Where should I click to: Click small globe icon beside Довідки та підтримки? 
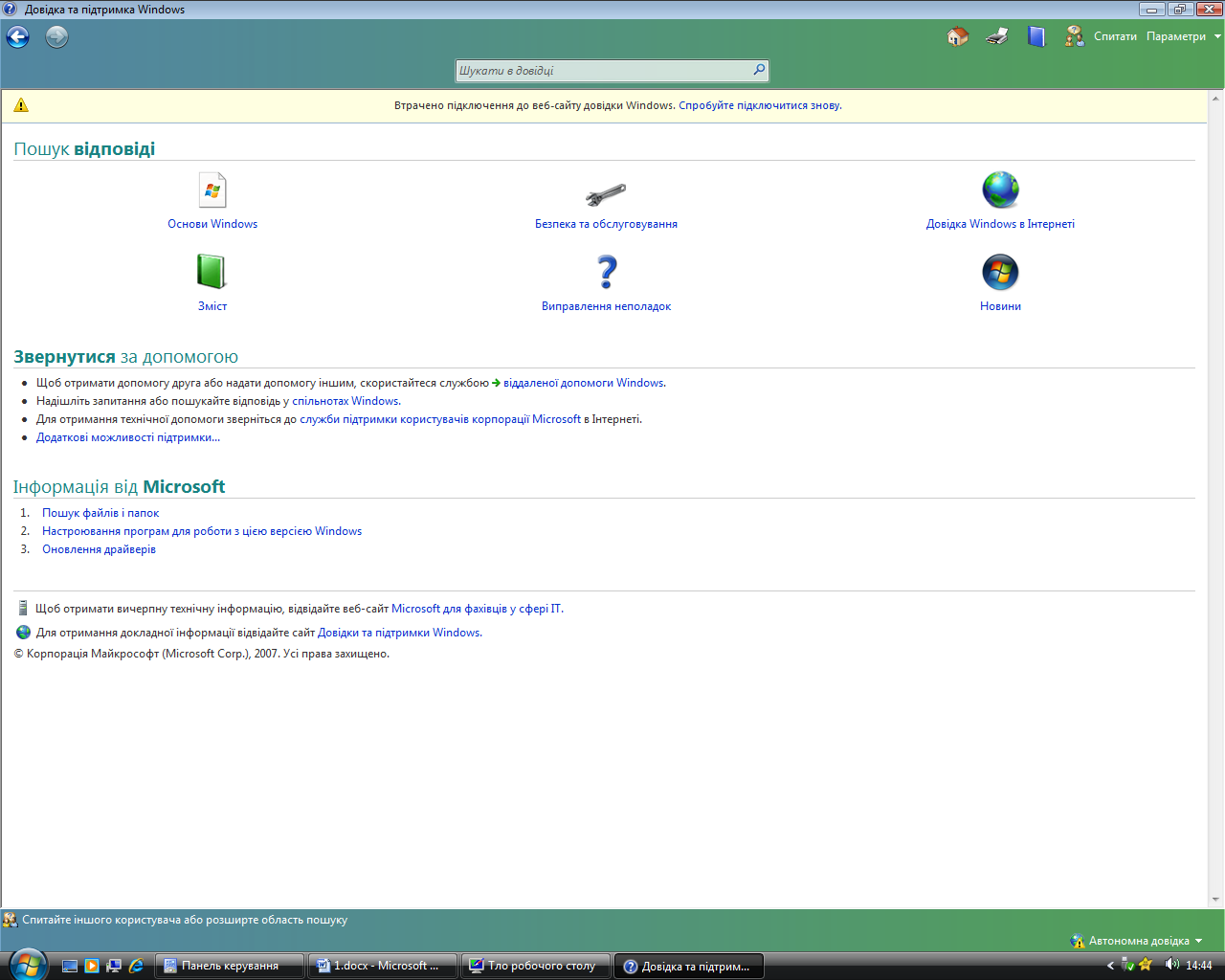pyautogui.click(x=23, y=632)
